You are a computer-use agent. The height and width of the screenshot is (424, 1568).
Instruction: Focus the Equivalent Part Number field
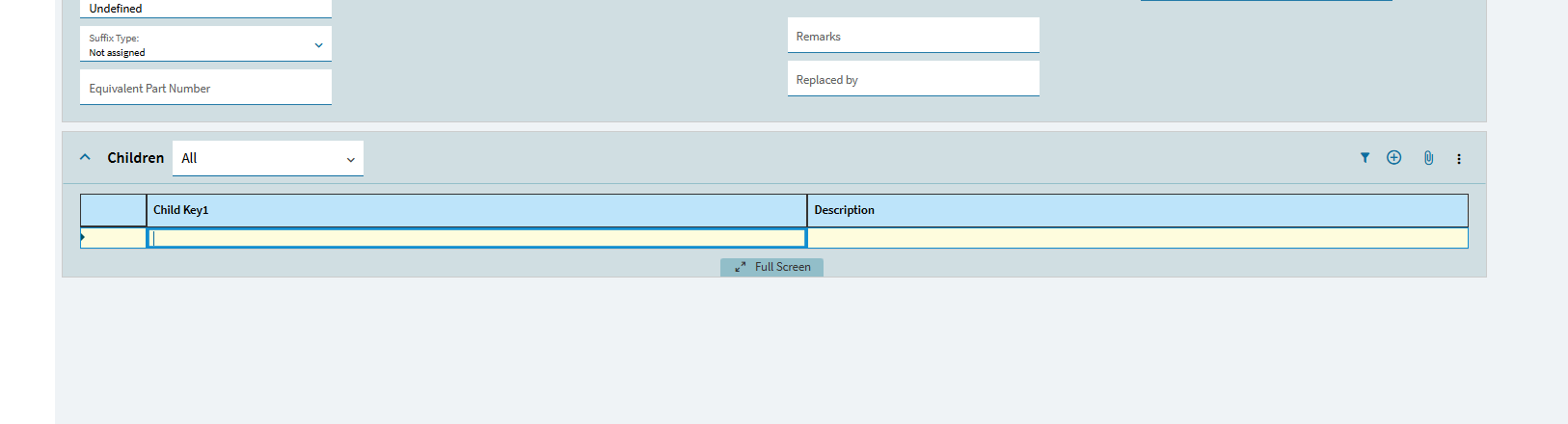(205, 87)
